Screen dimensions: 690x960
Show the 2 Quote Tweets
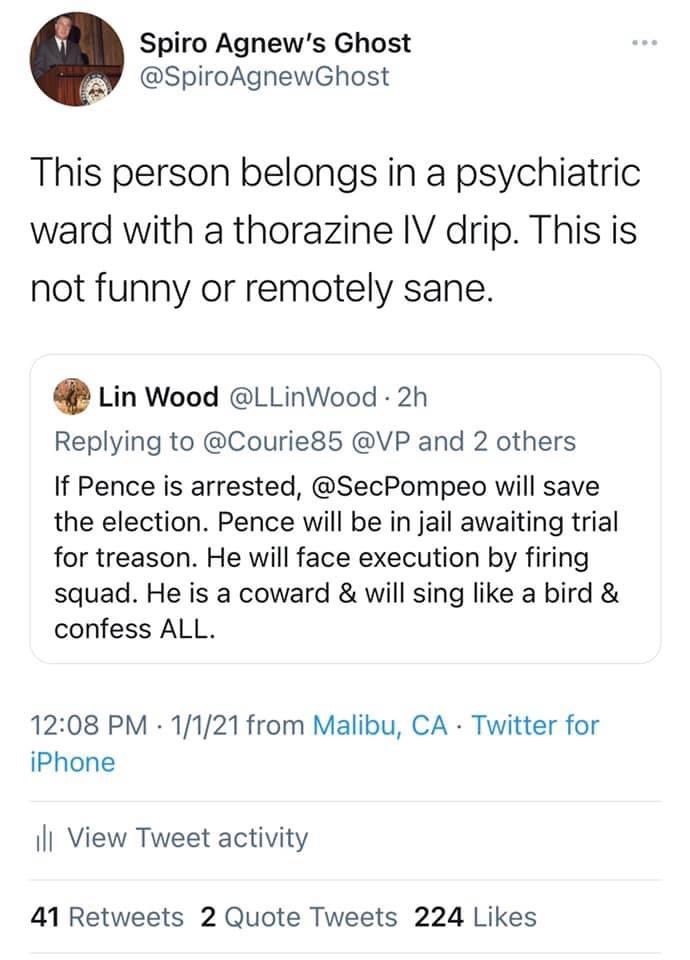tap(298, 917)
